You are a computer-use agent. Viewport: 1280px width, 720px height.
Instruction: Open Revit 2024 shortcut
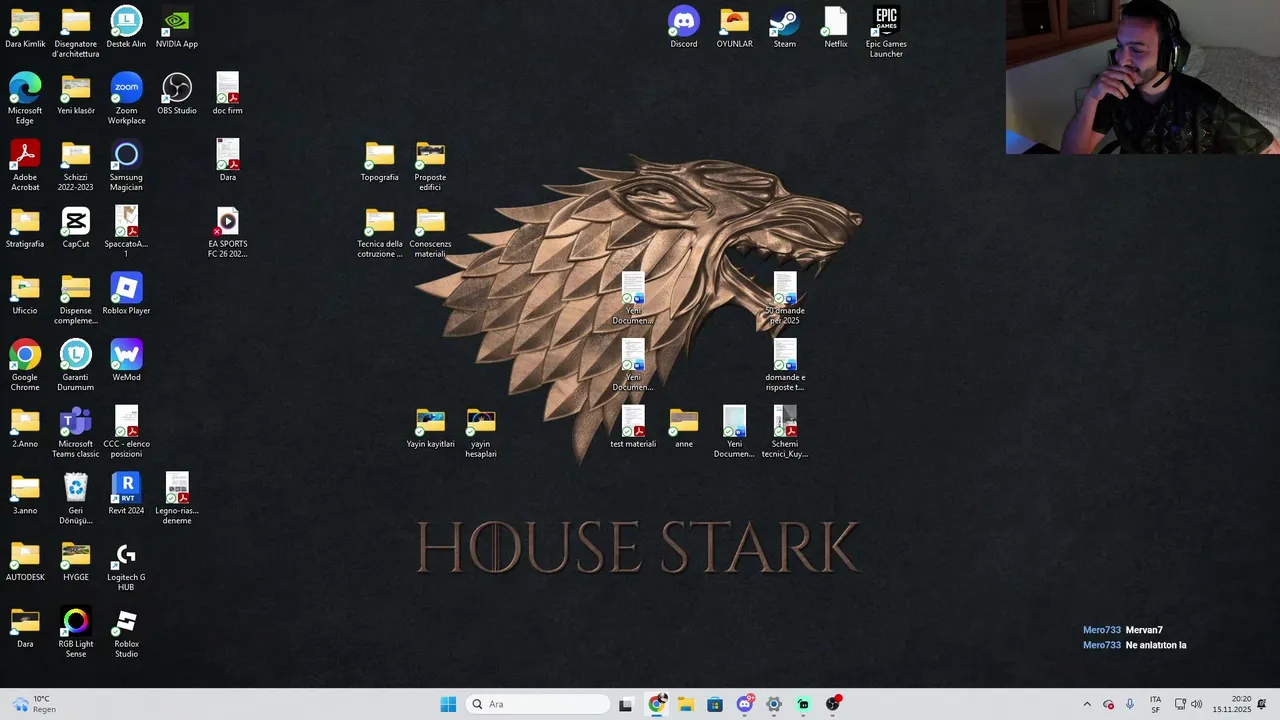[x=126, y=495]
